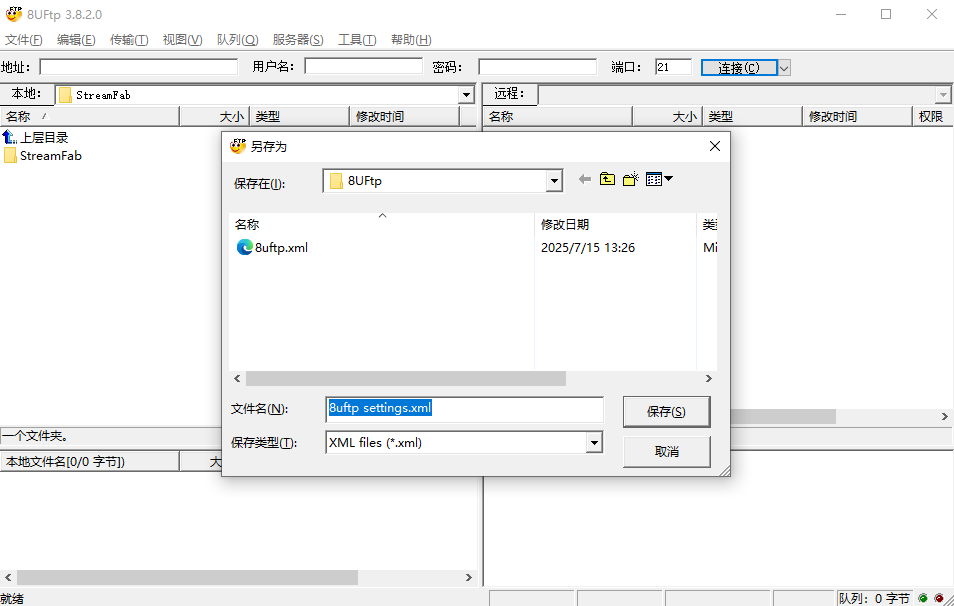Open the view menu icon in dialog
The height and width of the screenshot is (606, 954).
(659, 179)
